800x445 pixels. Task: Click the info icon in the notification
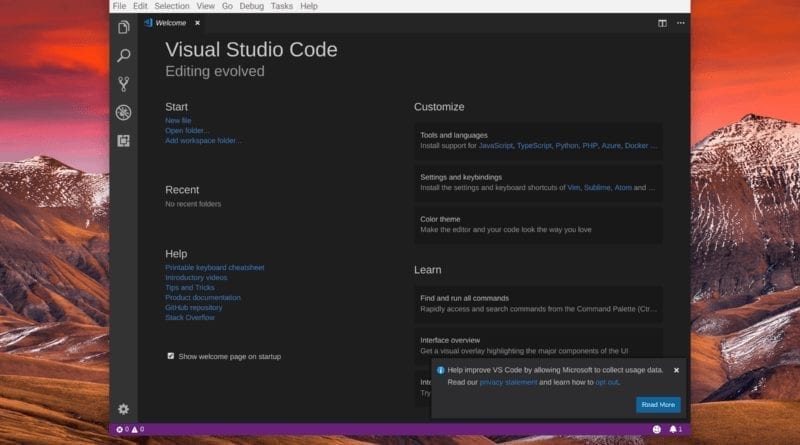pyautogui.click(x=441, y=370)
